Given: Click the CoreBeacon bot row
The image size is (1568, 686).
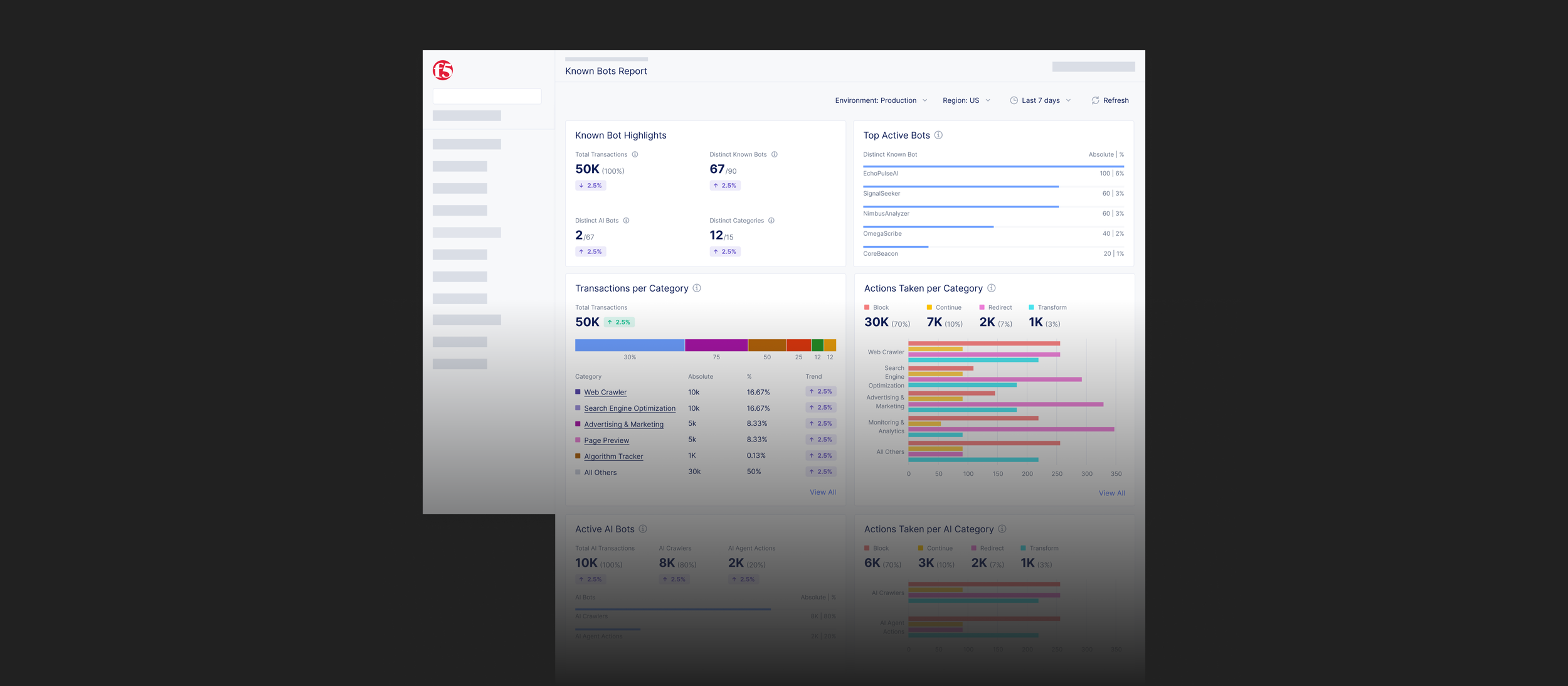Looking at the screenshot, I should point(993,252).
